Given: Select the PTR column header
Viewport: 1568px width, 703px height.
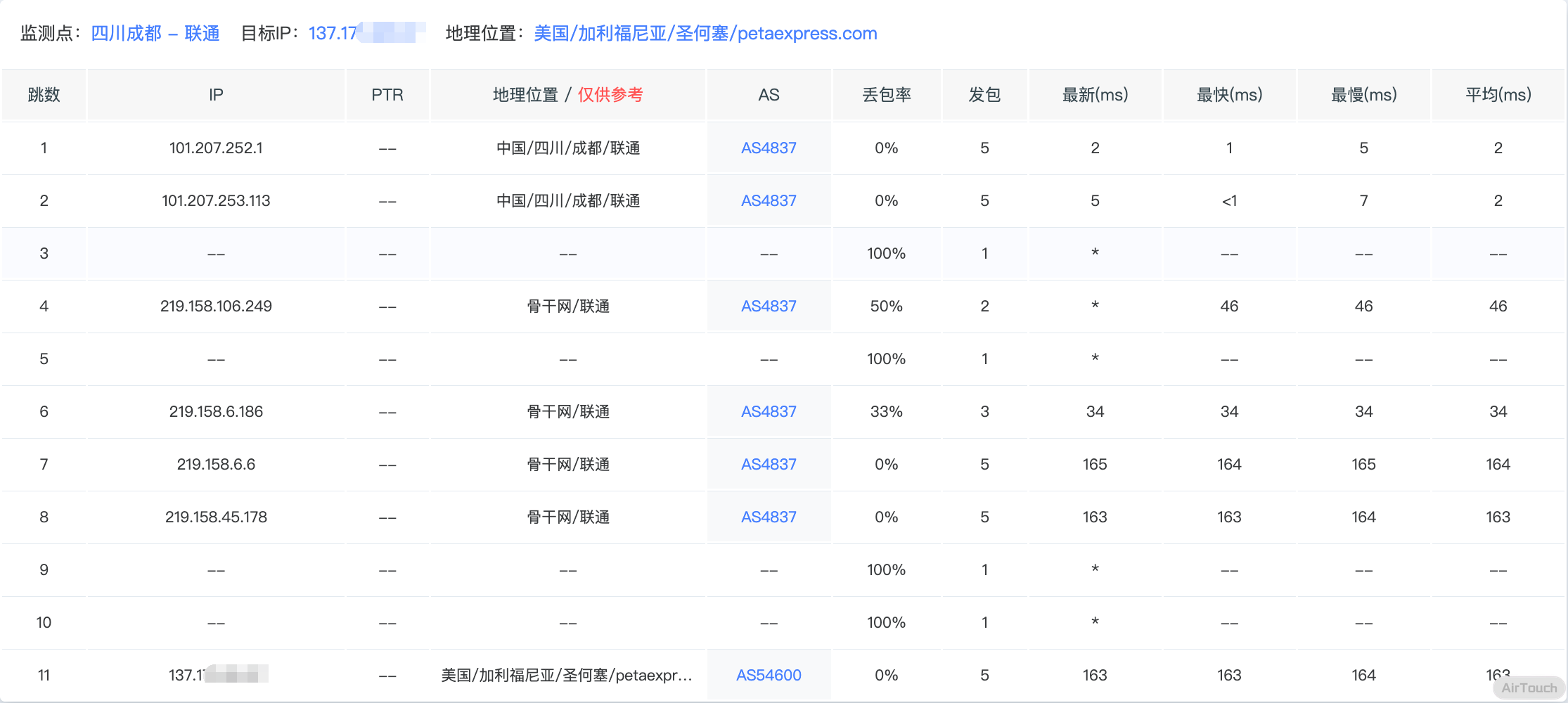Looking at the screenshot, I should (x=387, y=95).
